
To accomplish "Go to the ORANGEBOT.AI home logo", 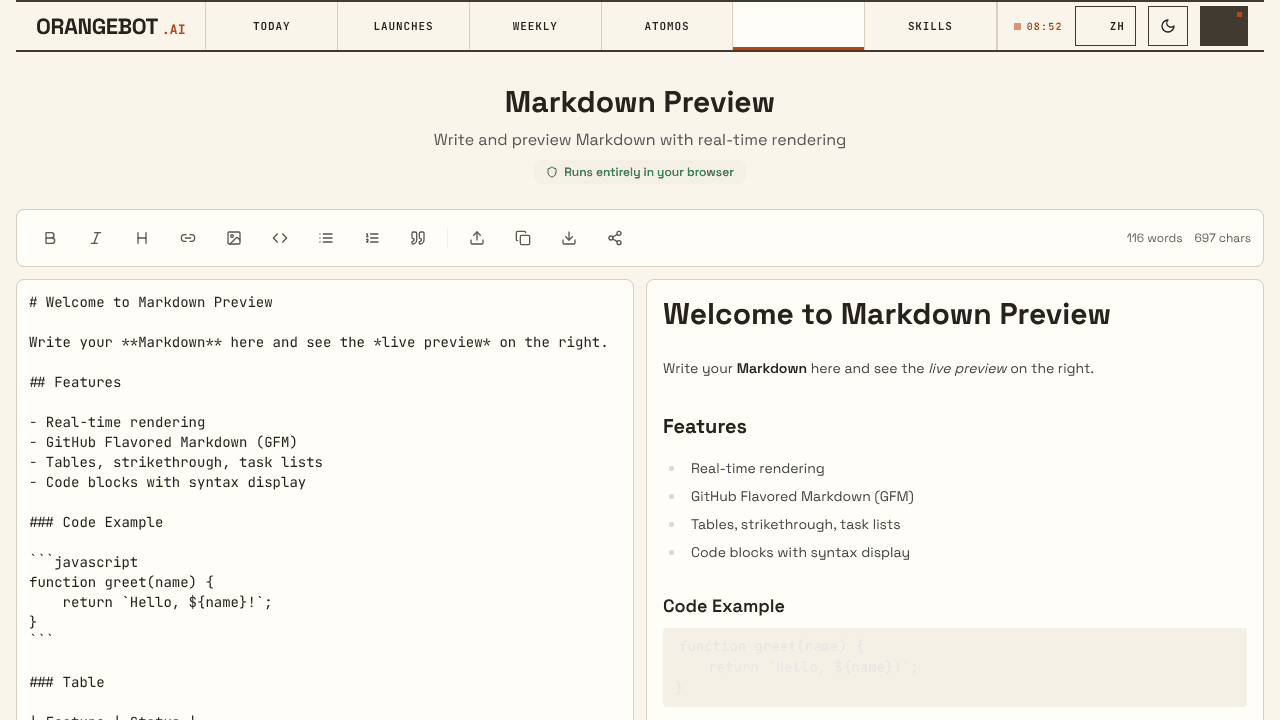I will pyautogui.click(x=111, y=27).
